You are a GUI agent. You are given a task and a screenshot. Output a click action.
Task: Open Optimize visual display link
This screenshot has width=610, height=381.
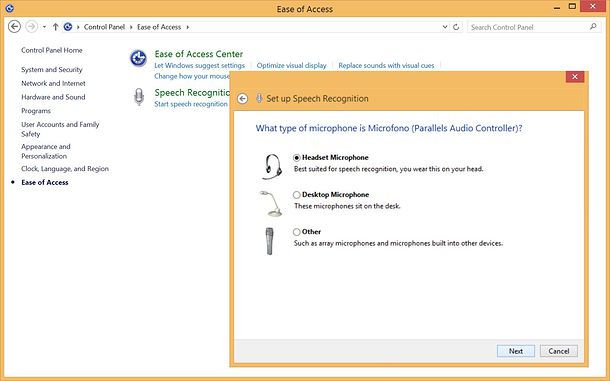(291, 65)
